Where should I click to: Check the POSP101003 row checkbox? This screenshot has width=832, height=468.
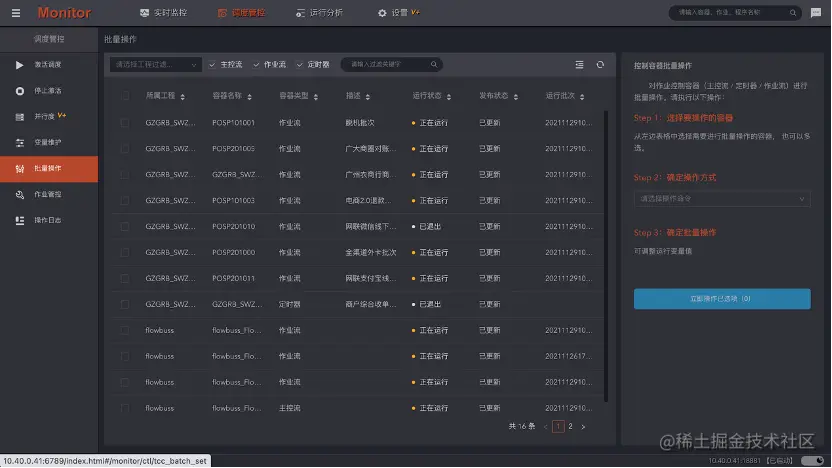(x=125, y=201)
